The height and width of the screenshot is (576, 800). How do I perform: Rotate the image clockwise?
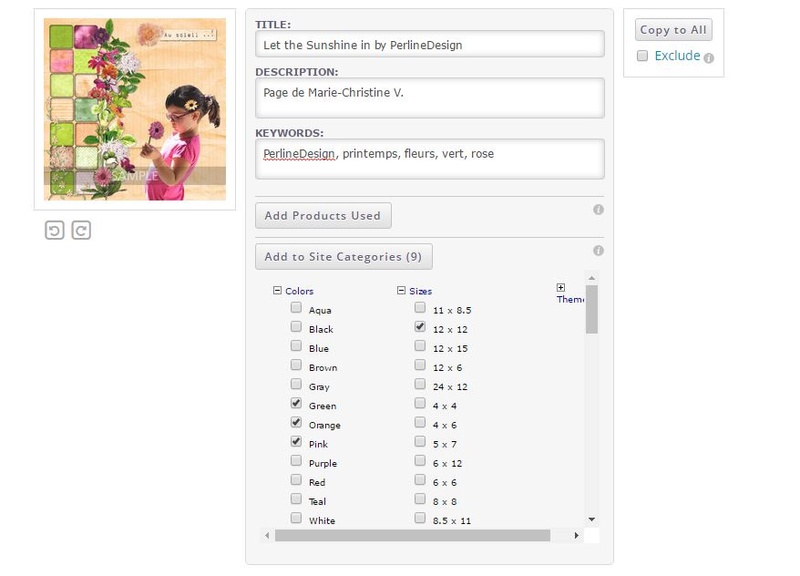[x=81, y=230]
